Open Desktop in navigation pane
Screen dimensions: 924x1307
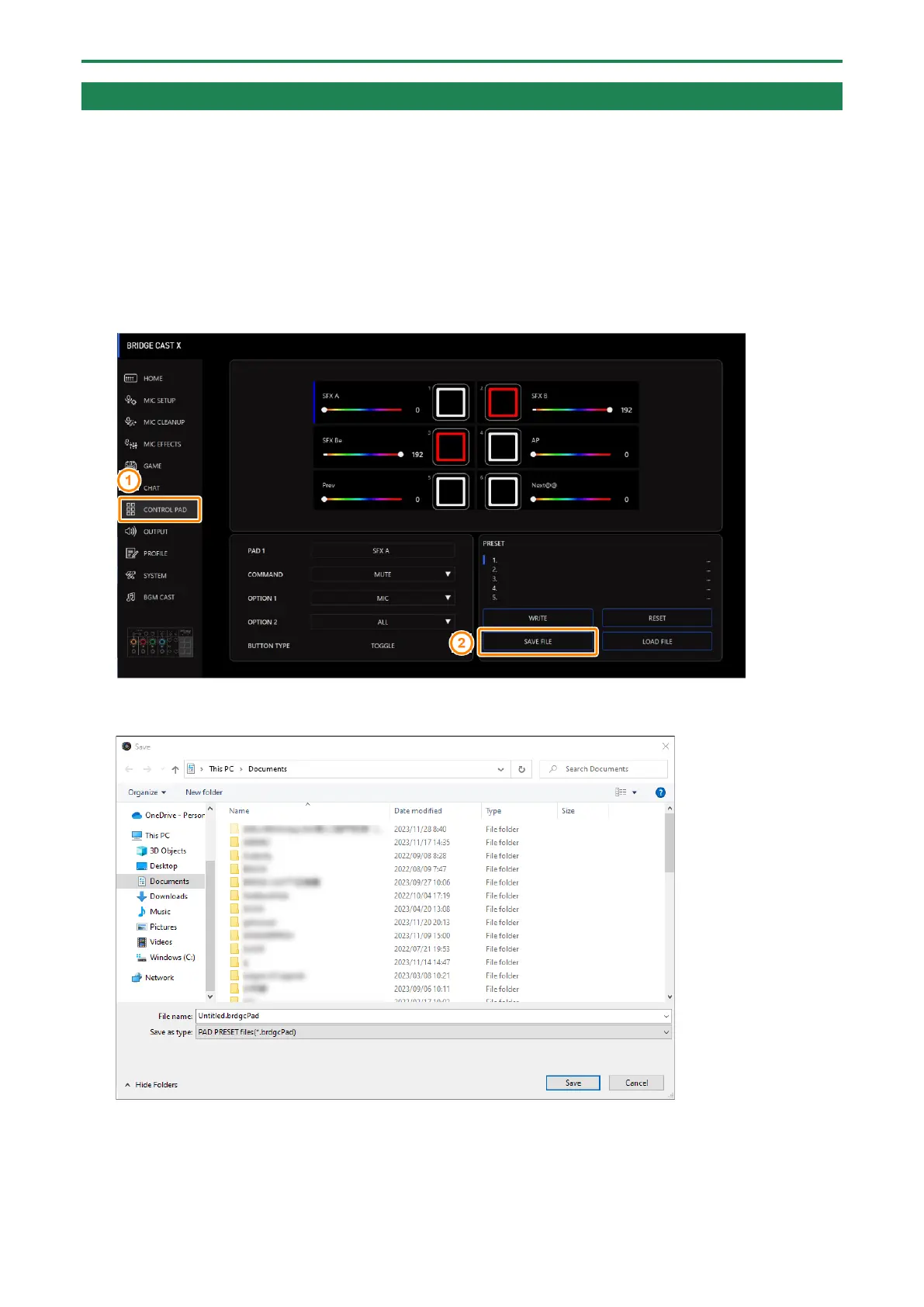tap(157, 866)
